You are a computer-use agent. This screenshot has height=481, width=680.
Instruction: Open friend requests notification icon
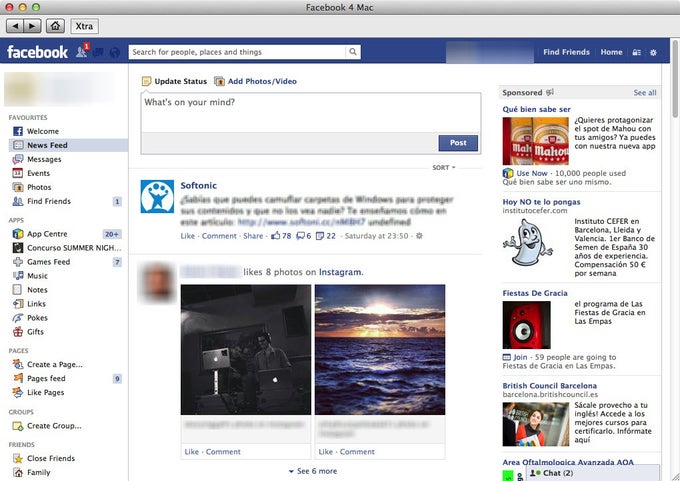(x=82, y=52)
